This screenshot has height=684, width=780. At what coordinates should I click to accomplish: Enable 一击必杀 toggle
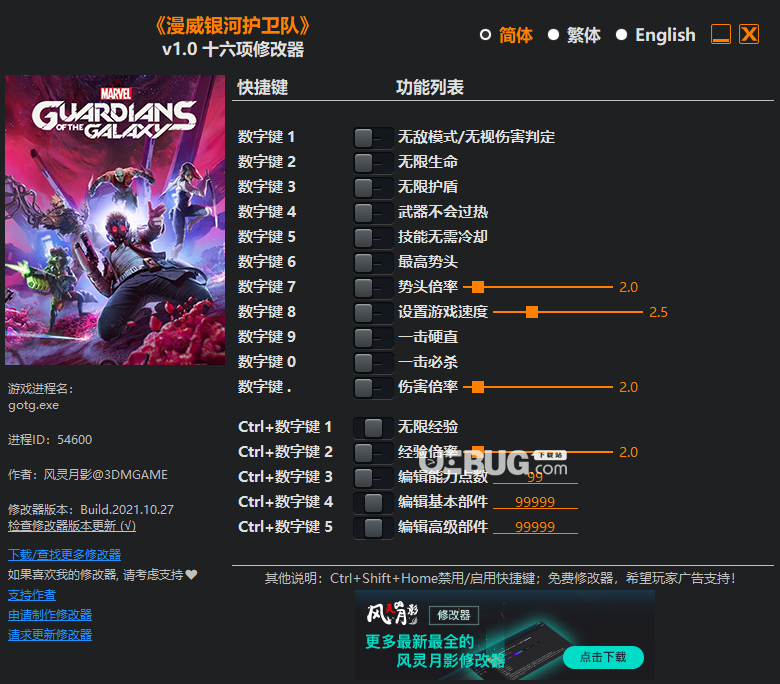tap(373, 363)
